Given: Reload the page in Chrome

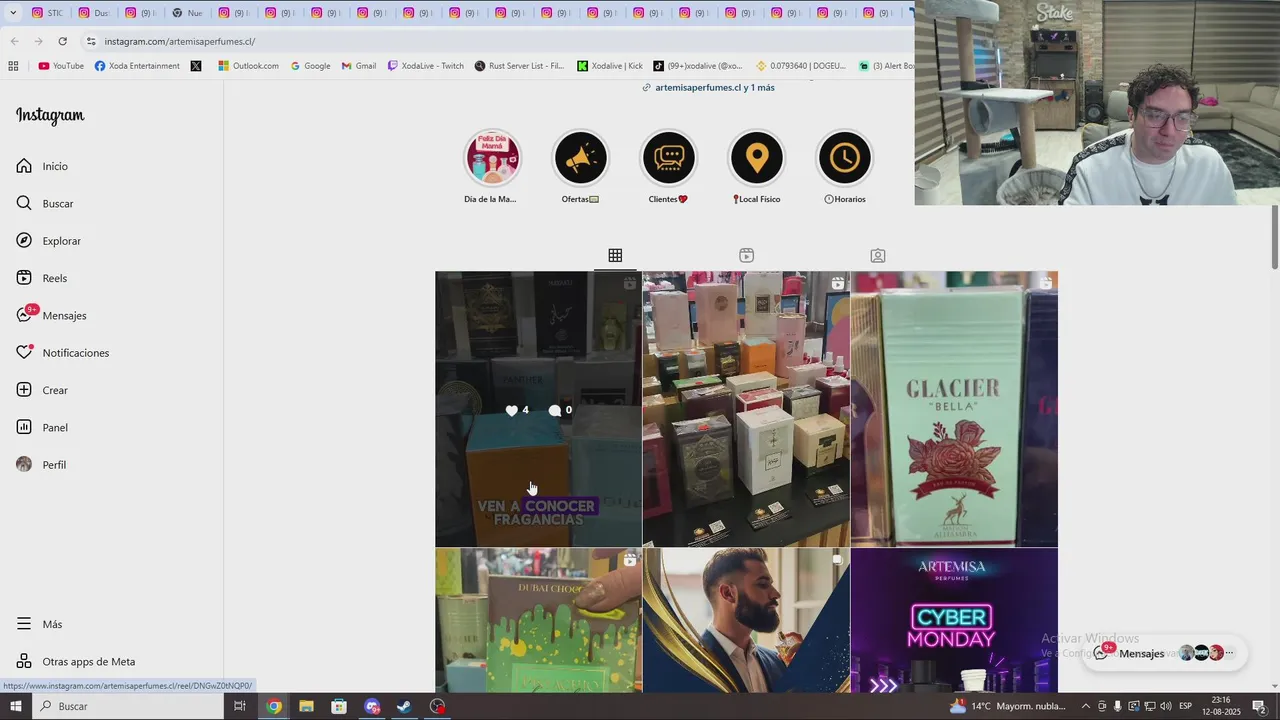Looking at the screenshot, I should click(62, 41).
